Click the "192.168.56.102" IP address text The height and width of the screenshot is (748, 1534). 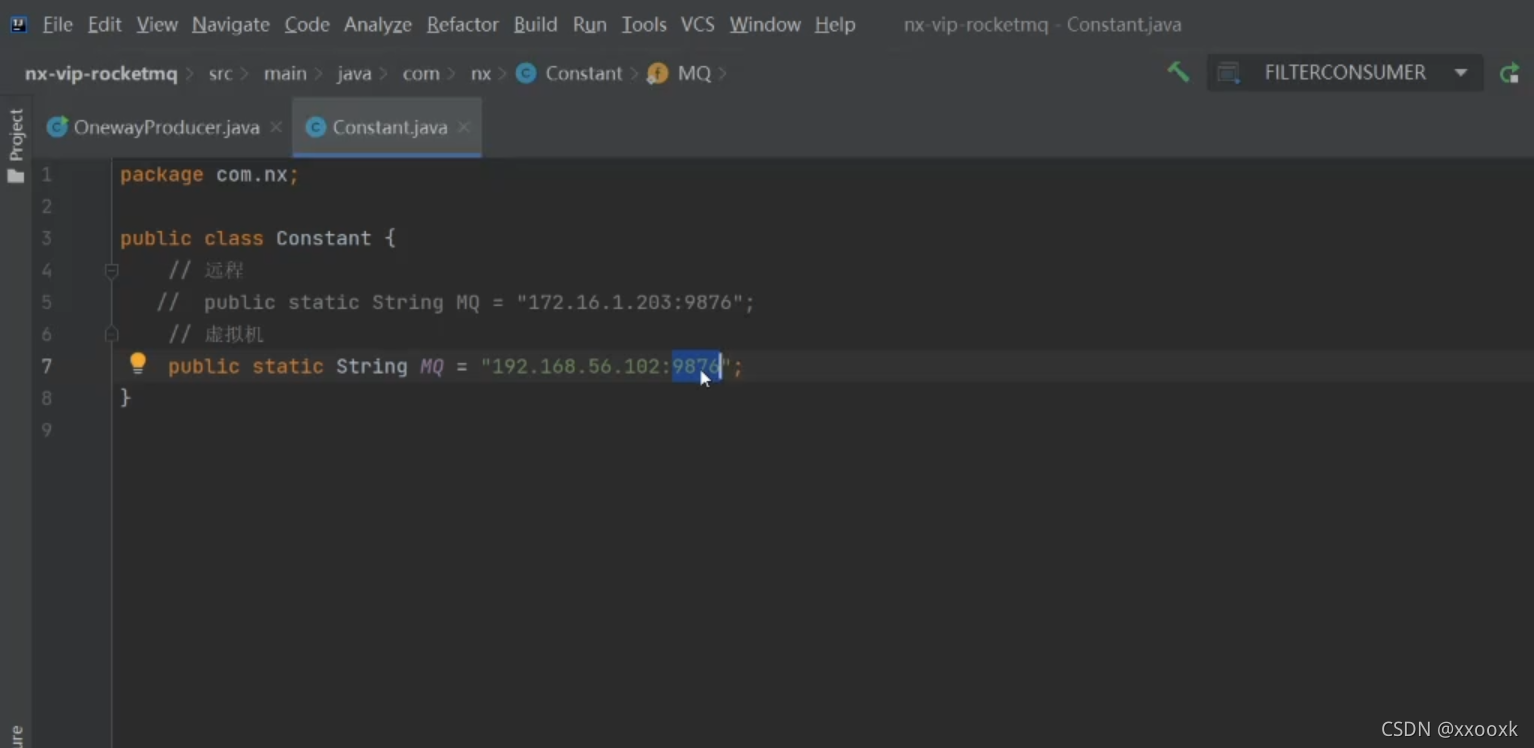[576, 366]
